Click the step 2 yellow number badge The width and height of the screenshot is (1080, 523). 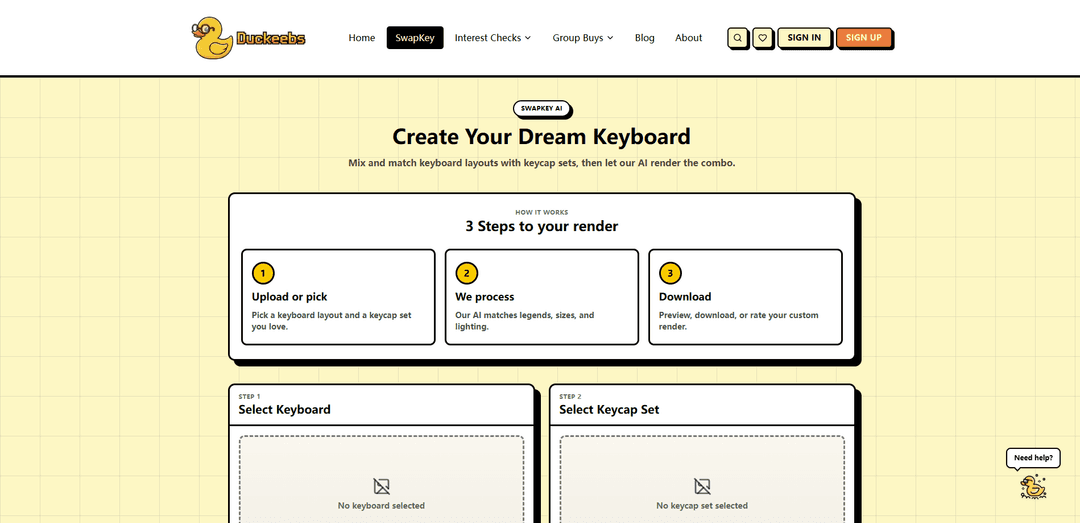pyautogui.click(x=466, y=273)
